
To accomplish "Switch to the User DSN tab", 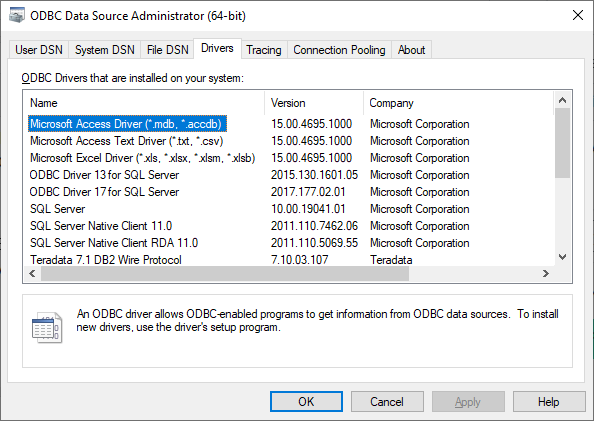I will pyautogui.click(x=39, y=50).
